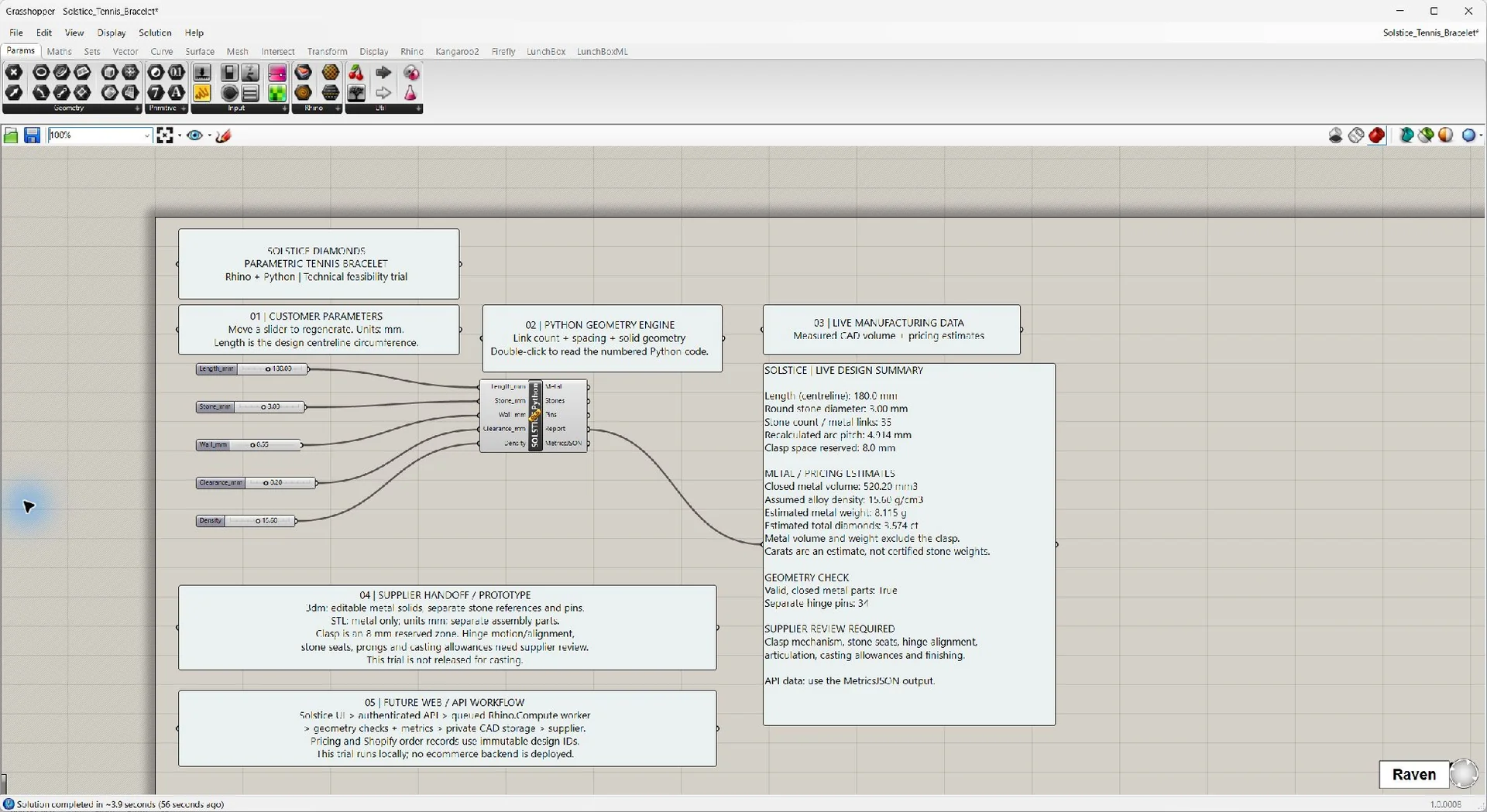Select the Control Knob input icon

click(229, 92)
